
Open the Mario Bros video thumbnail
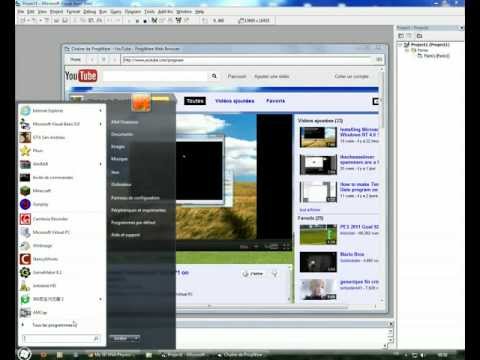coord(318,262)
